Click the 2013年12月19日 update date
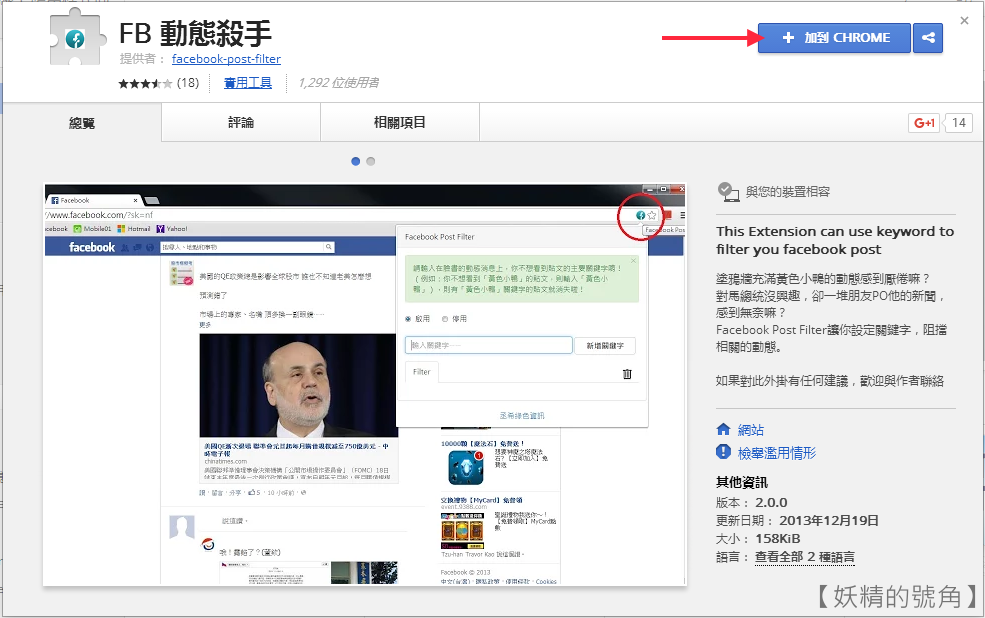The image size is (985, 618). point(829,521)
